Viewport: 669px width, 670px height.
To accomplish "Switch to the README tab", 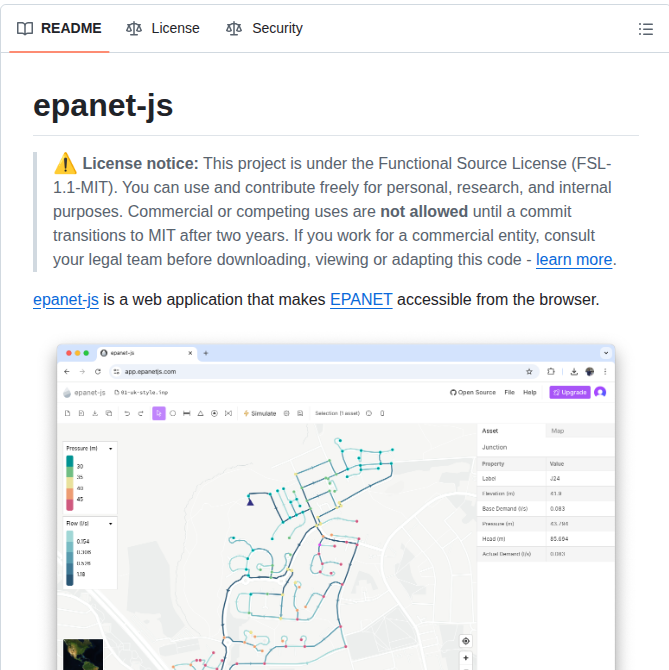I will (x=59, y=28).
